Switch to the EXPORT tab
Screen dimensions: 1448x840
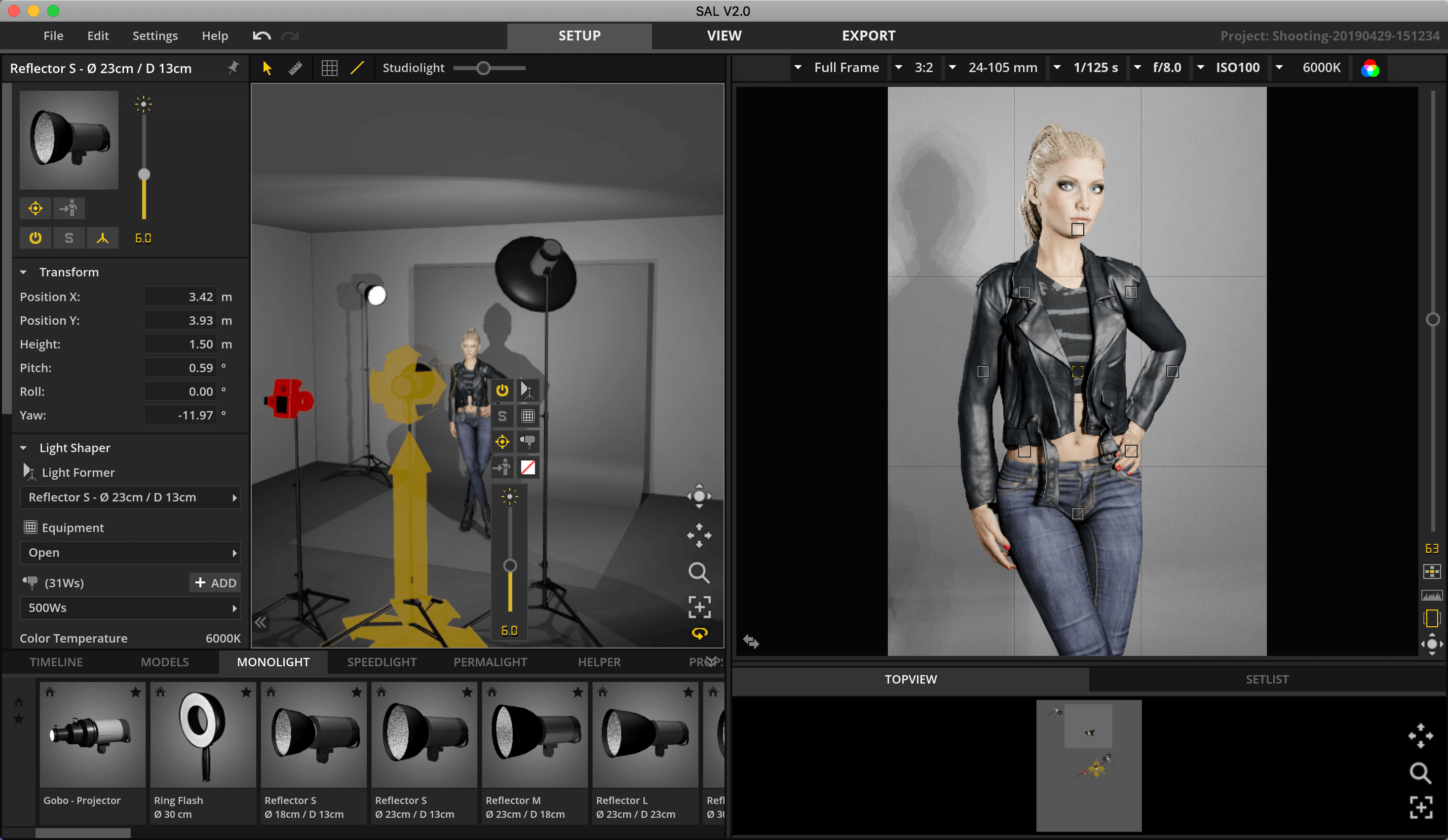(868, 36)
